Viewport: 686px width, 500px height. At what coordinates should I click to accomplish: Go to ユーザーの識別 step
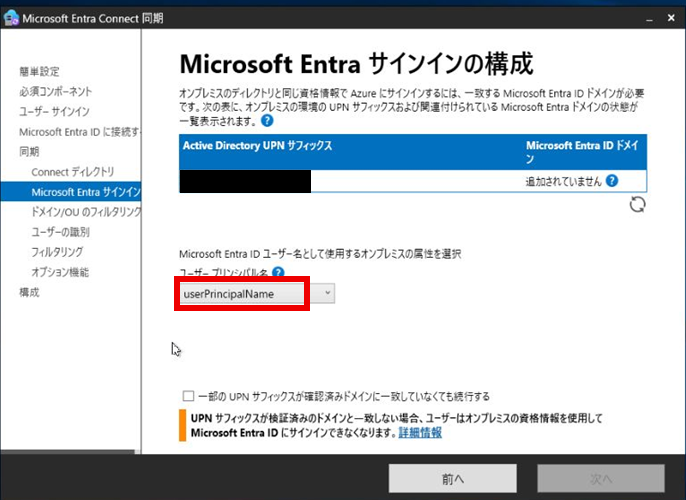tap(61, 231)
